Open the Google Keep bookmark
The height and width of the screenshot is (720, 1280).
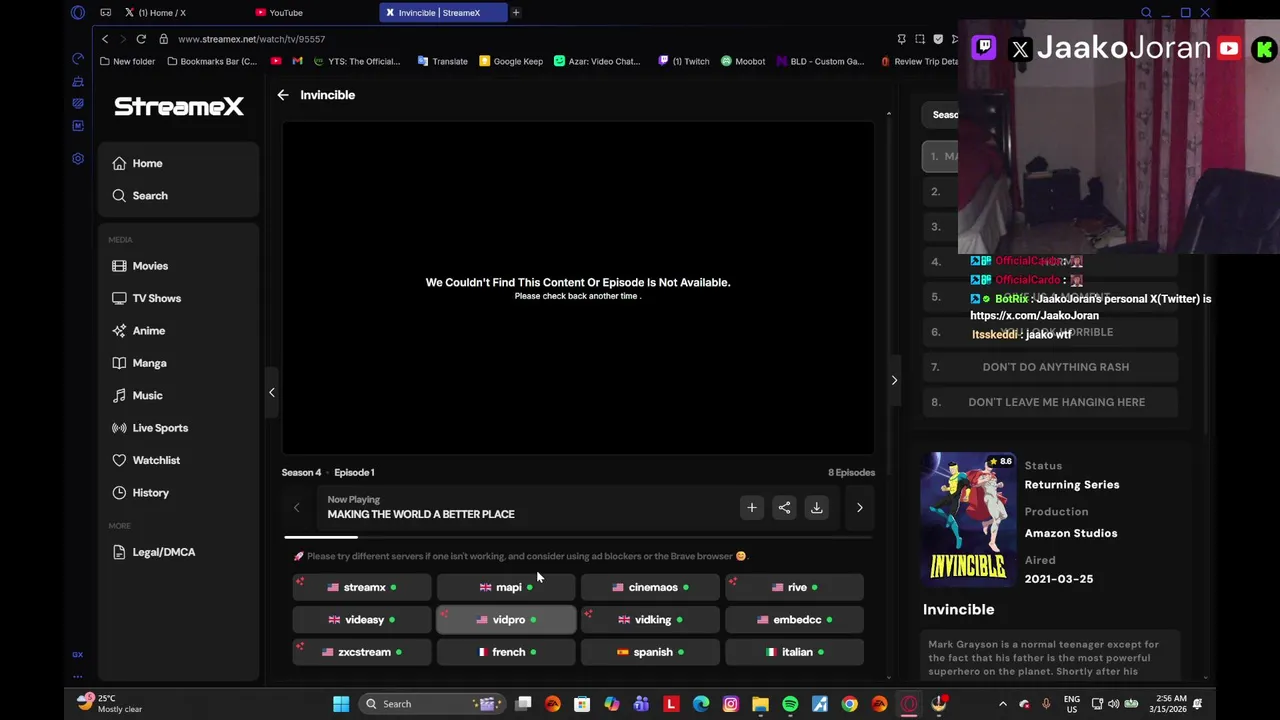[511, 61]
